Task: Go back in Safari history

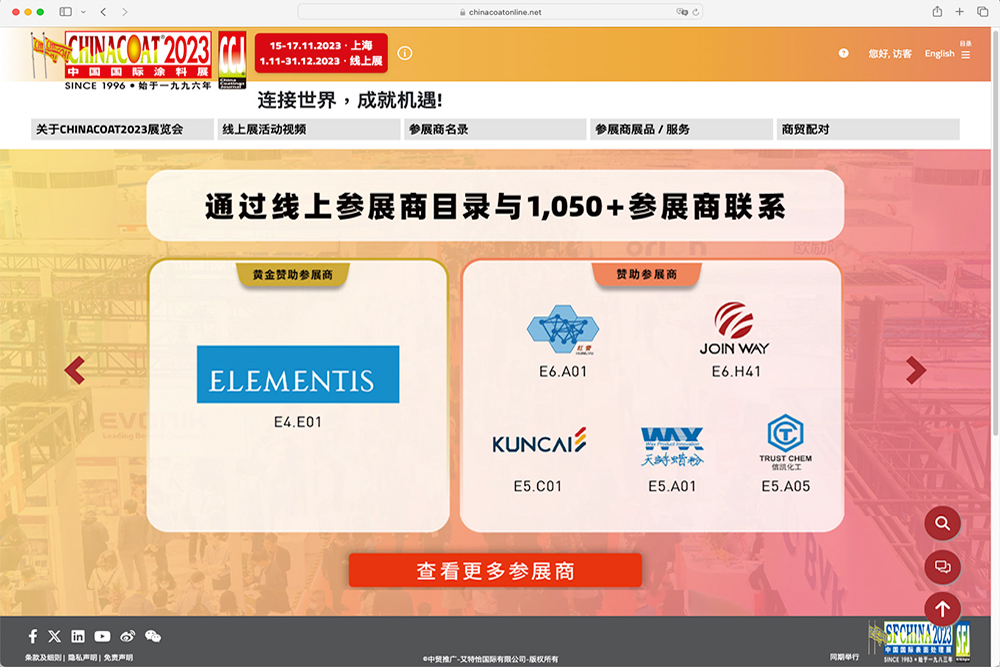Action: (x=103, y=11)
